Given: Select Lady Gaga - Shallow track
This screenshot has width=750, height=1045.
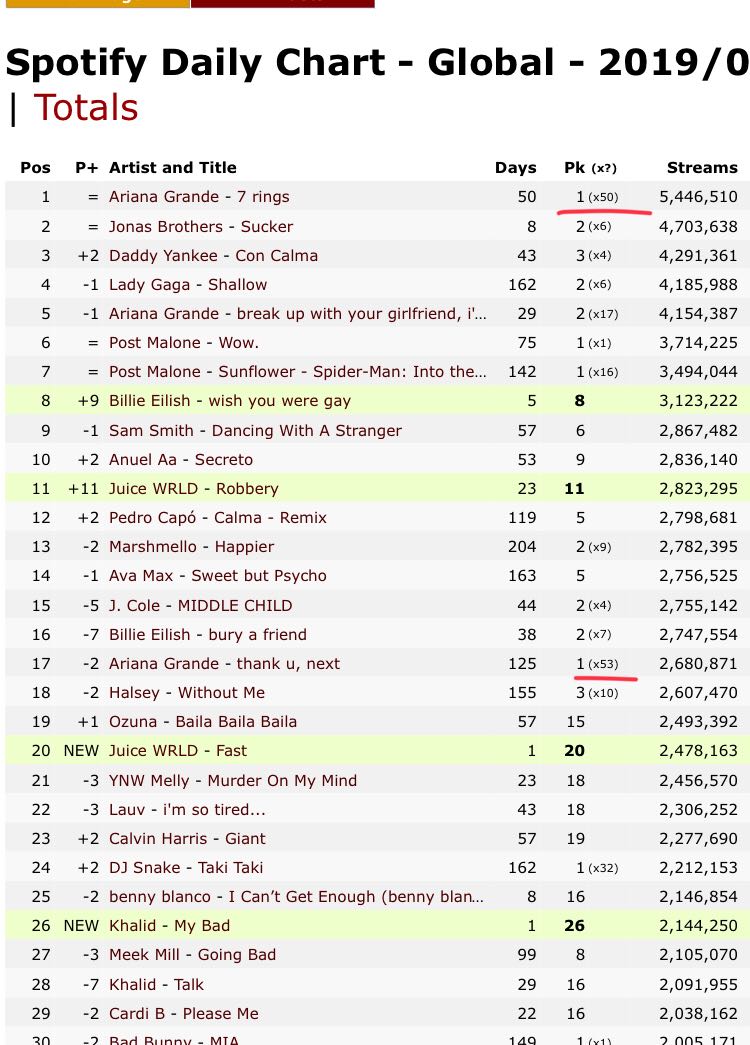Looking at the screenshot, I should (x=188, y=285).
